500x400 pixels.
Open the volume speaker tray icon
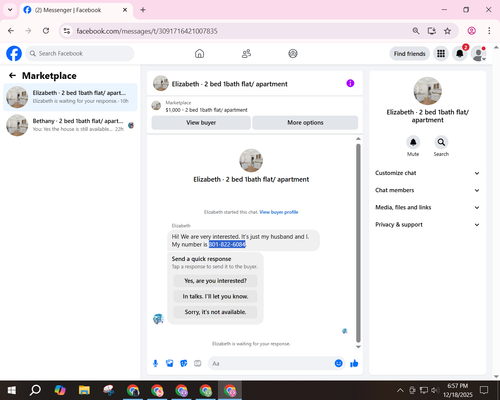click(x=435, y=390)
